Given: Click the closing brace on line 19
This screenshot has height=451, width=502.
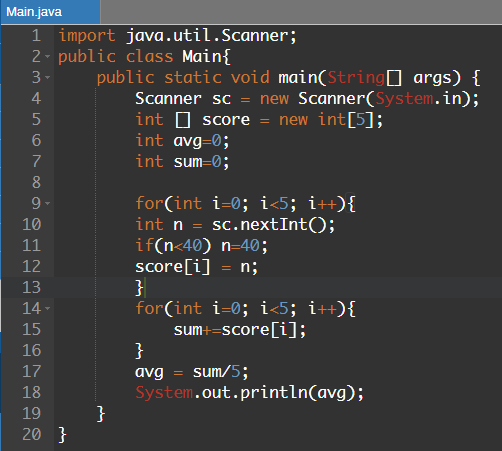Looking at the screenshot, I should (x=101, y=414).
